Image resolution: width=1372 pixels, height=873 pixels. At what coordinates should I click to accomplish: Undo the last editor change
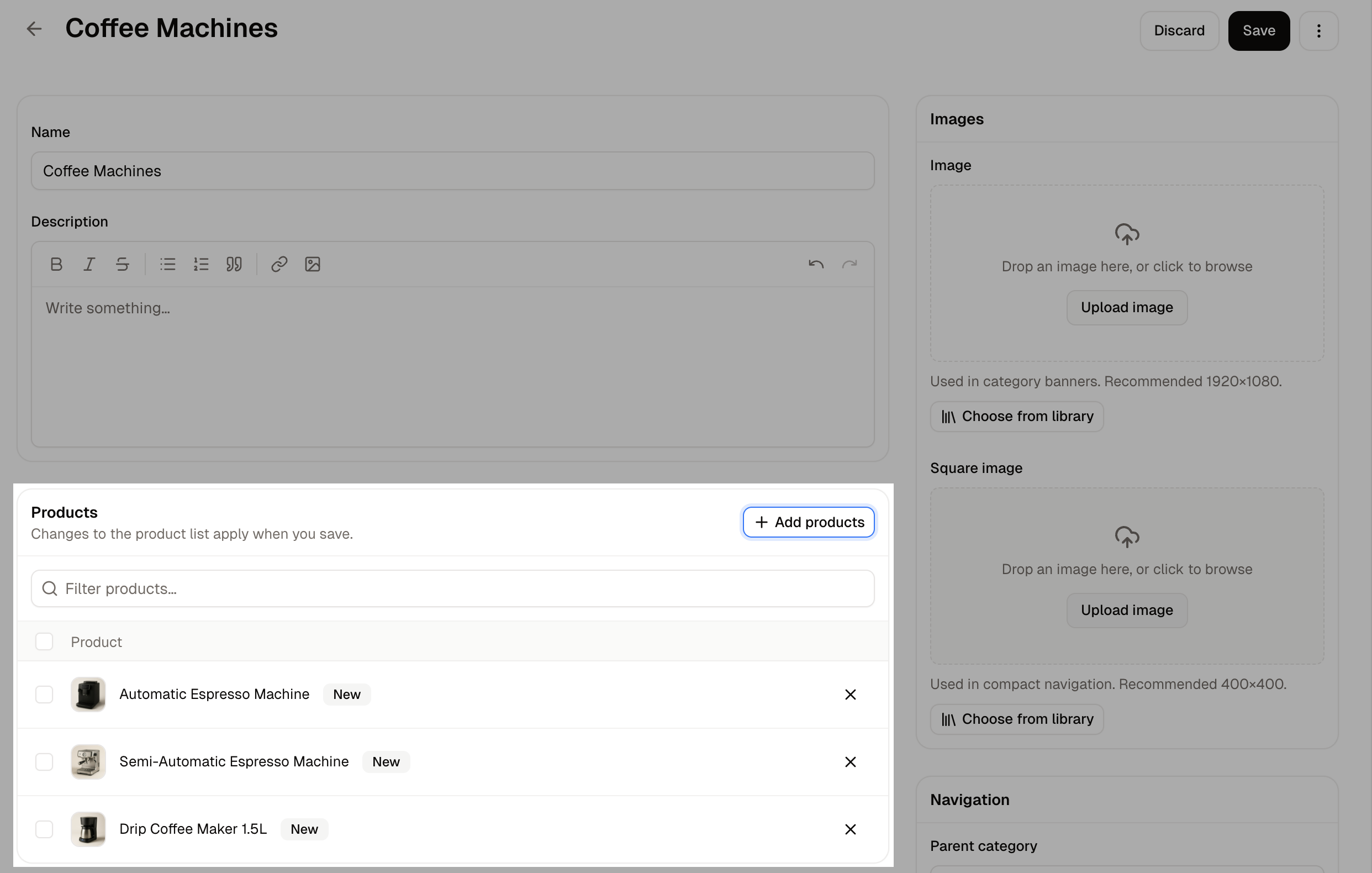[816, 264]
